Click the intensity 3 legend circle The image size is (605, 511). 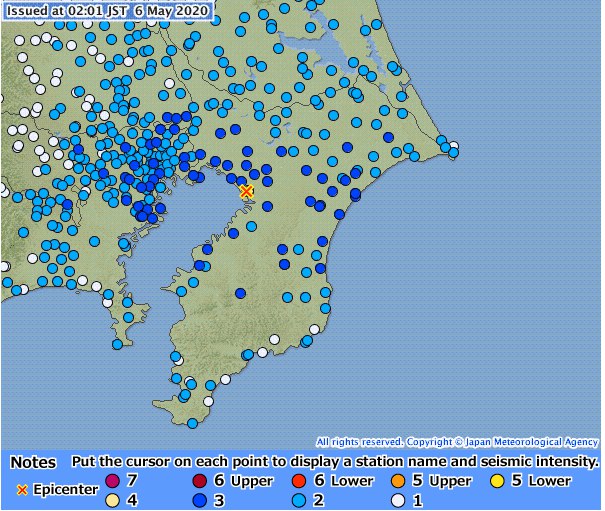[x=199, y=501]
